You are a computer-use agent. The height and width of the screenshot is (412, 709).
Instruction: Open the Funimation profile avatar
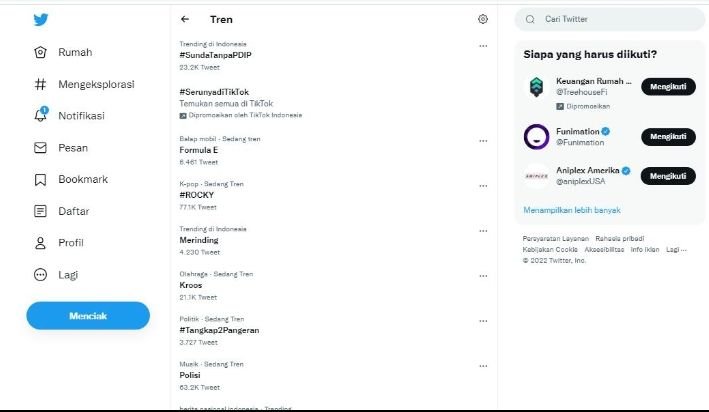pos(536,137)
